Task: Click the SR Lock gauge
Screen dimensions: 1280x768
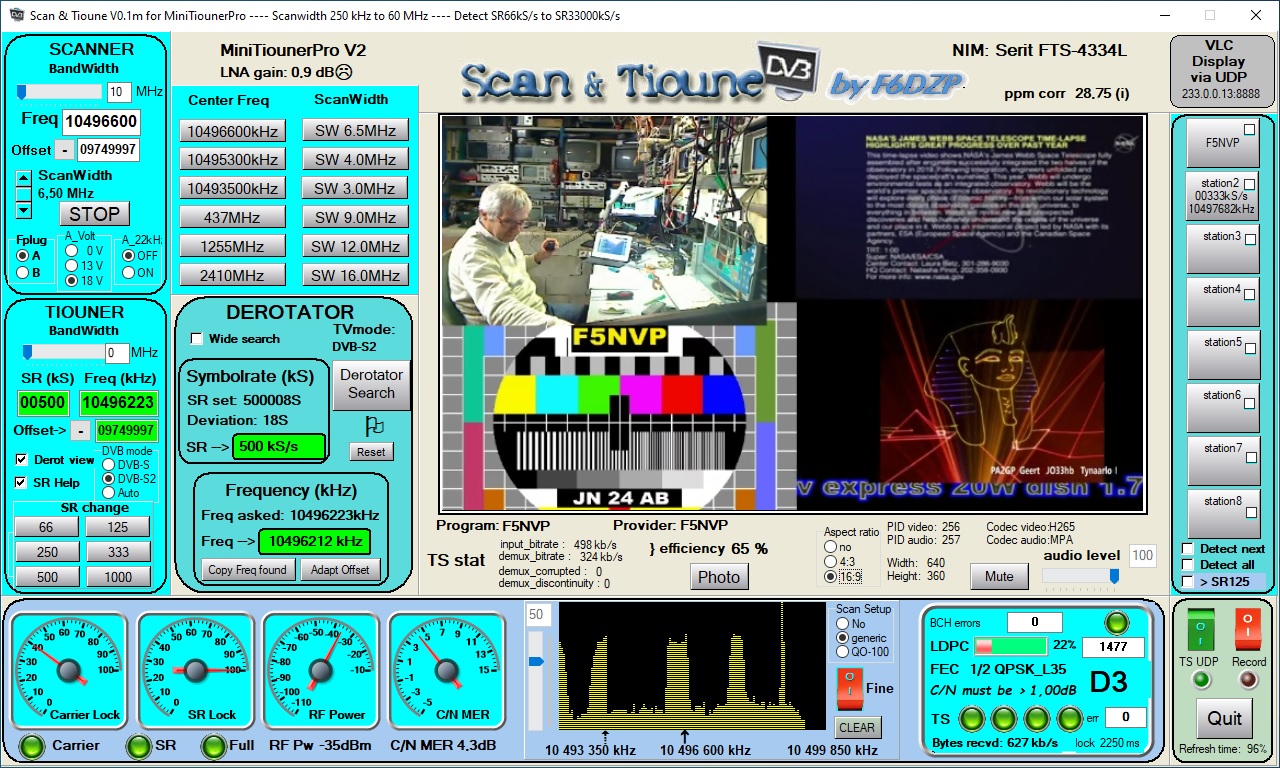Action: tap(195, 670)
